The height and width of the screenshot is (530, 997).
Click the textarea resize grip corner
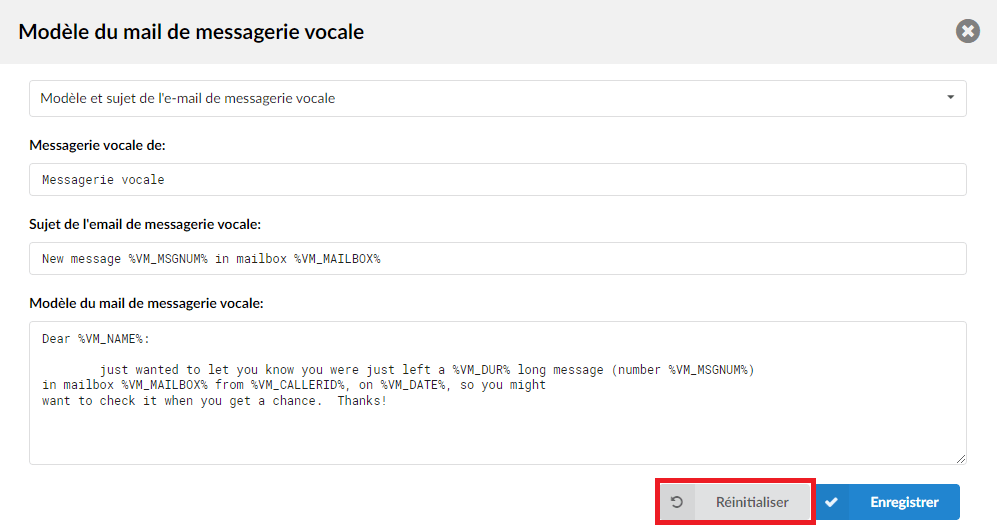pyautogui.click(x=961, y=459)
